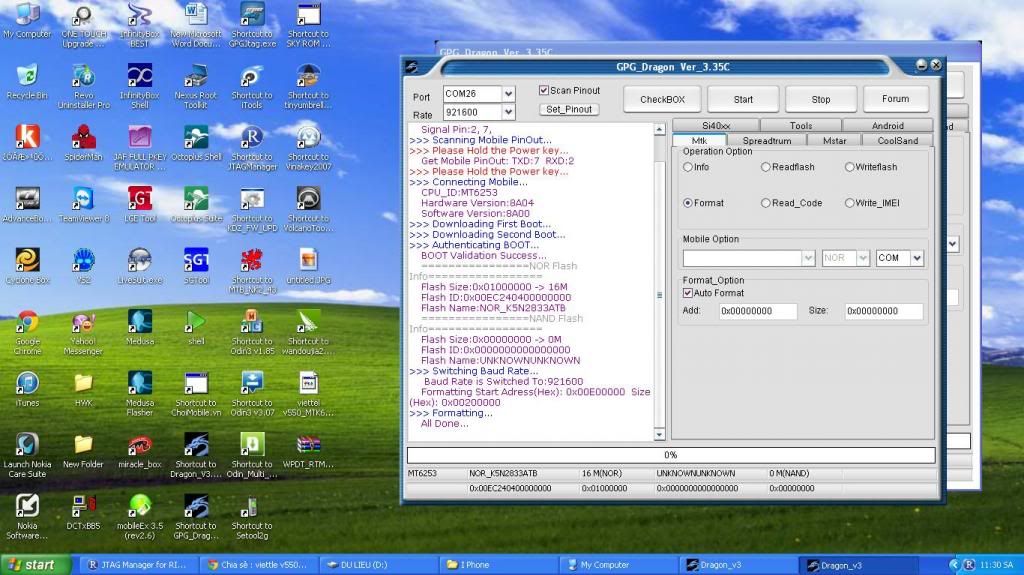The height and width of the screenshot is (575, 1024).
Task: Click the Add address input field
Action: tap(758, 311)
